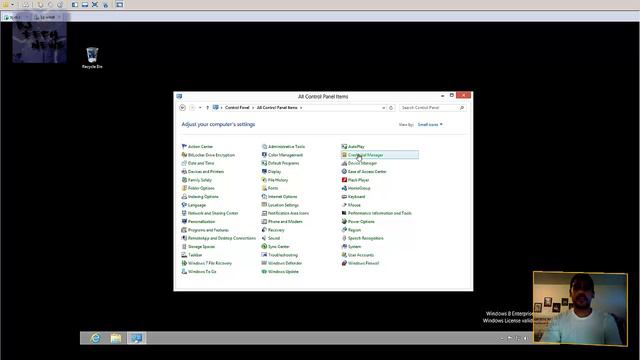This screenshot has height=360, width=640.
Task: Open Credential Manager
Action: pos(380,155)
